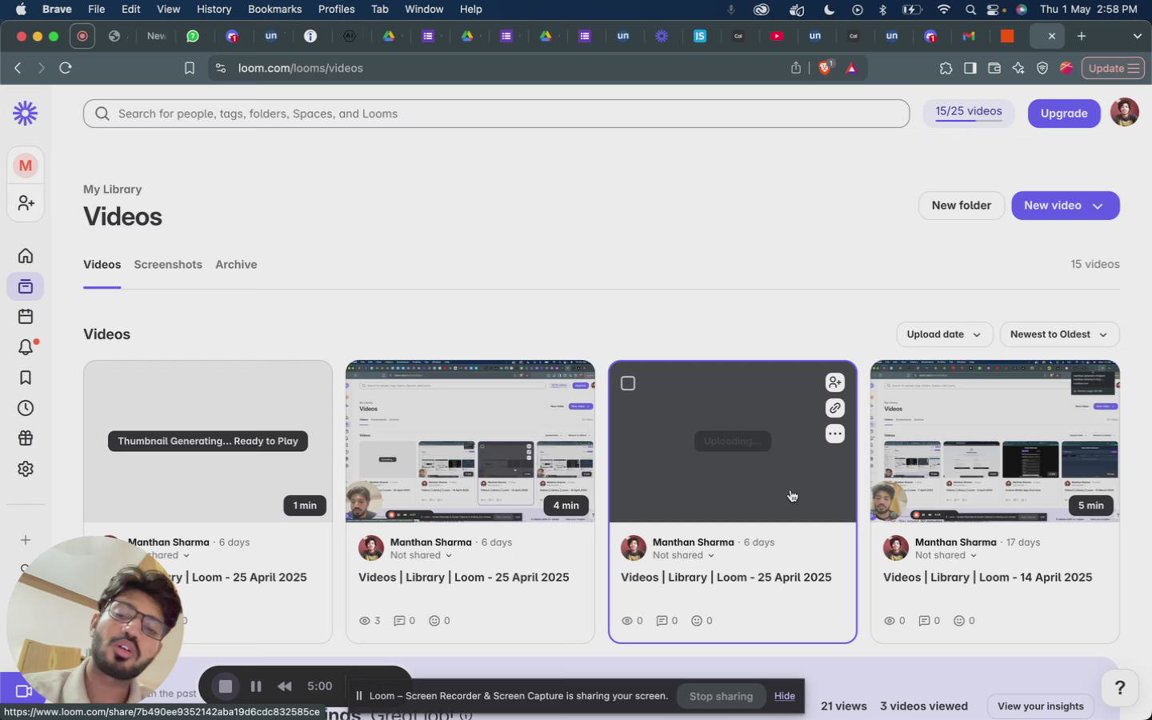Screen dimensions: 1152x720
Task: Open the M workspace avatar
Action: (x=25, y=165)
